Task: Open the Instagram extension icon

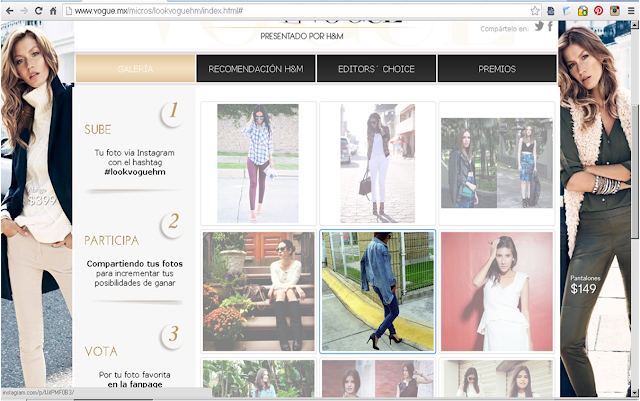Action: pos(615,11)
